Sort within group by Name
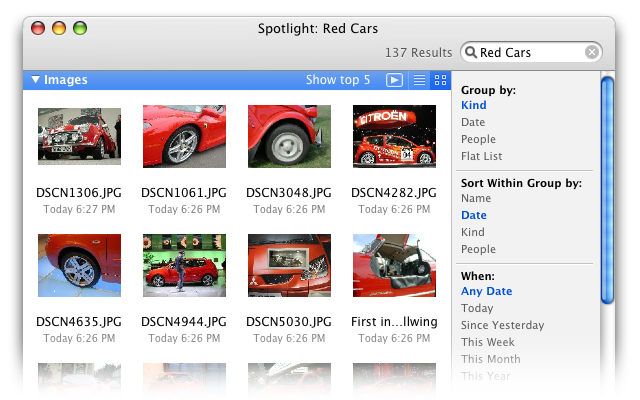The height and width of the screenshot is (400, 640). [x=476, y=199]
